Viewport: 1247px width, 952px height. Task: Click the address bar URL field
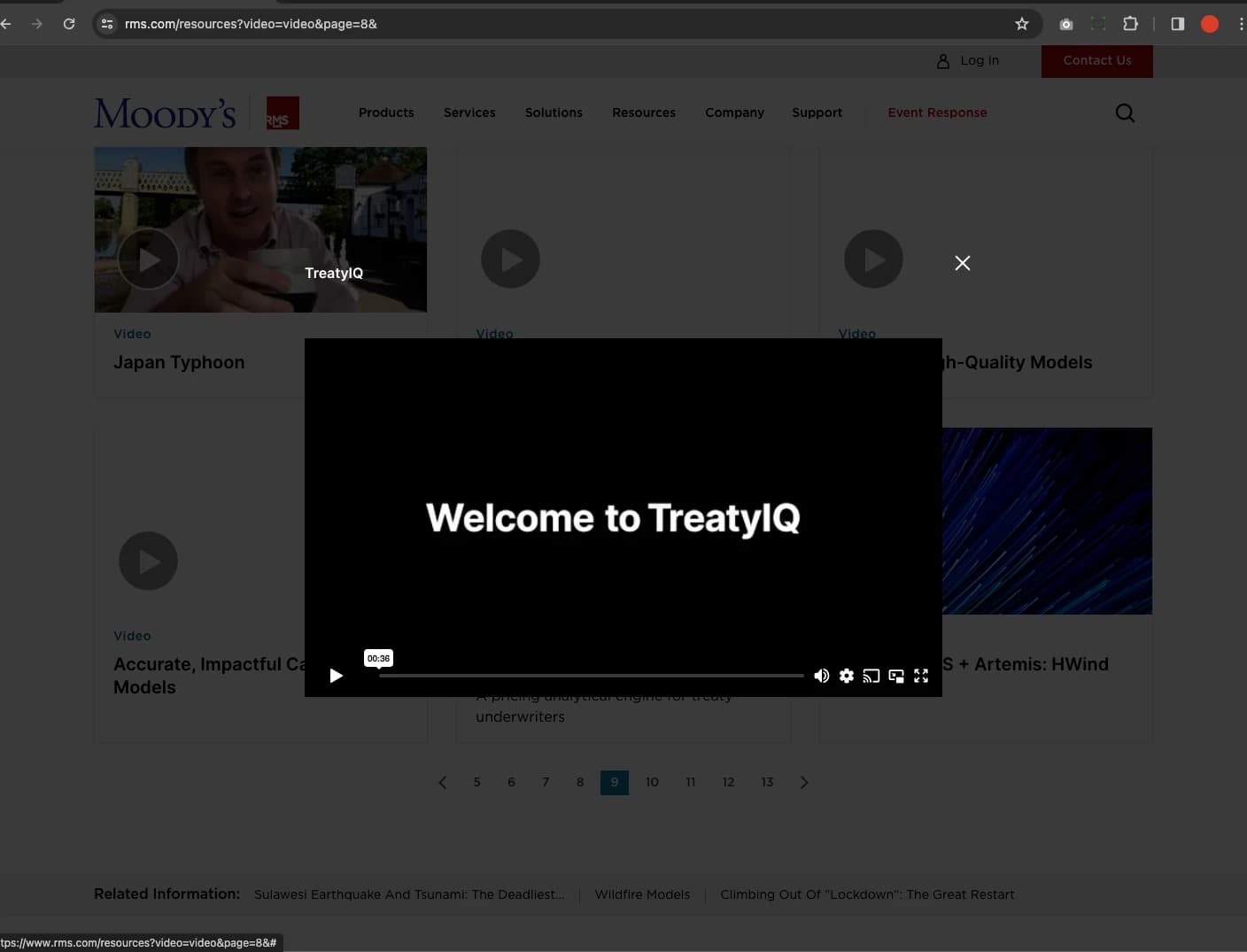point(567,24)
